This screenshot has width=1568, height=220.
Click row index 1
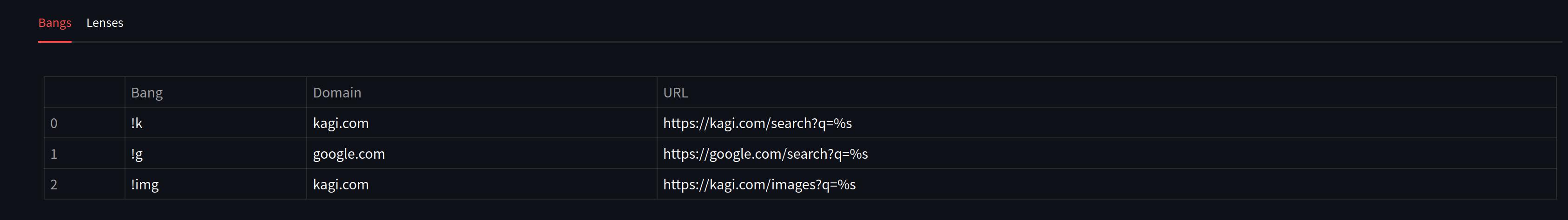tap(54, 154)
